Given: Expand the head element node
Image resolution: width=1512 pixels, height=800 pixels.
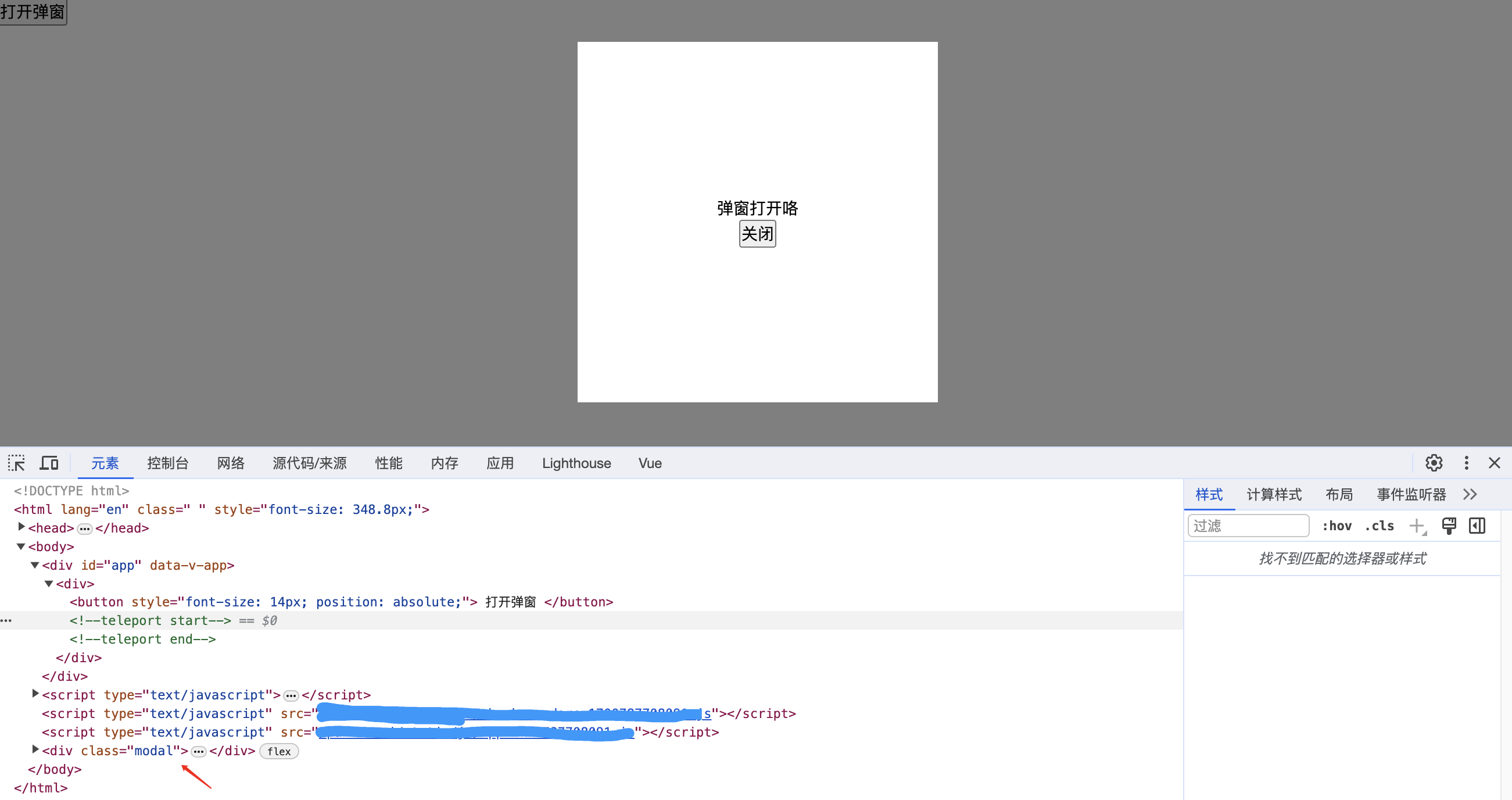Looking at the screenshot, I should click(x=22, y=527).
